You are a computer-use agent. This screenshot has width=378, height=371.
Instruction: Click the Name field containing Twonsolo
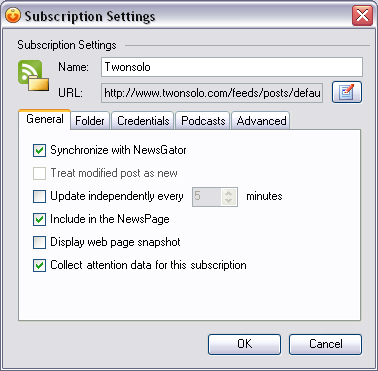[232, 67]
